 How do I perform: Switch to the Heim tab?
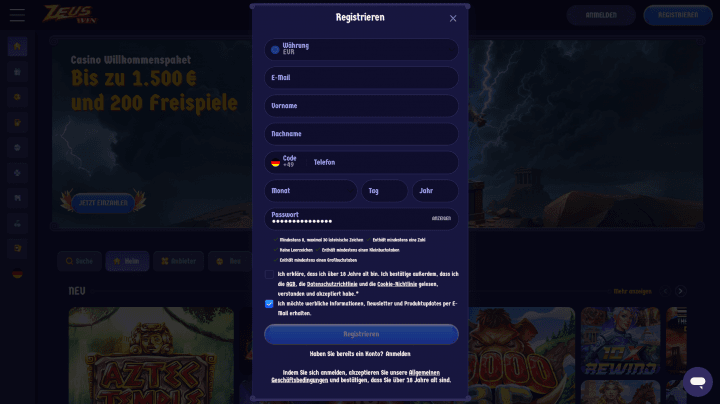tap(127, 261)
